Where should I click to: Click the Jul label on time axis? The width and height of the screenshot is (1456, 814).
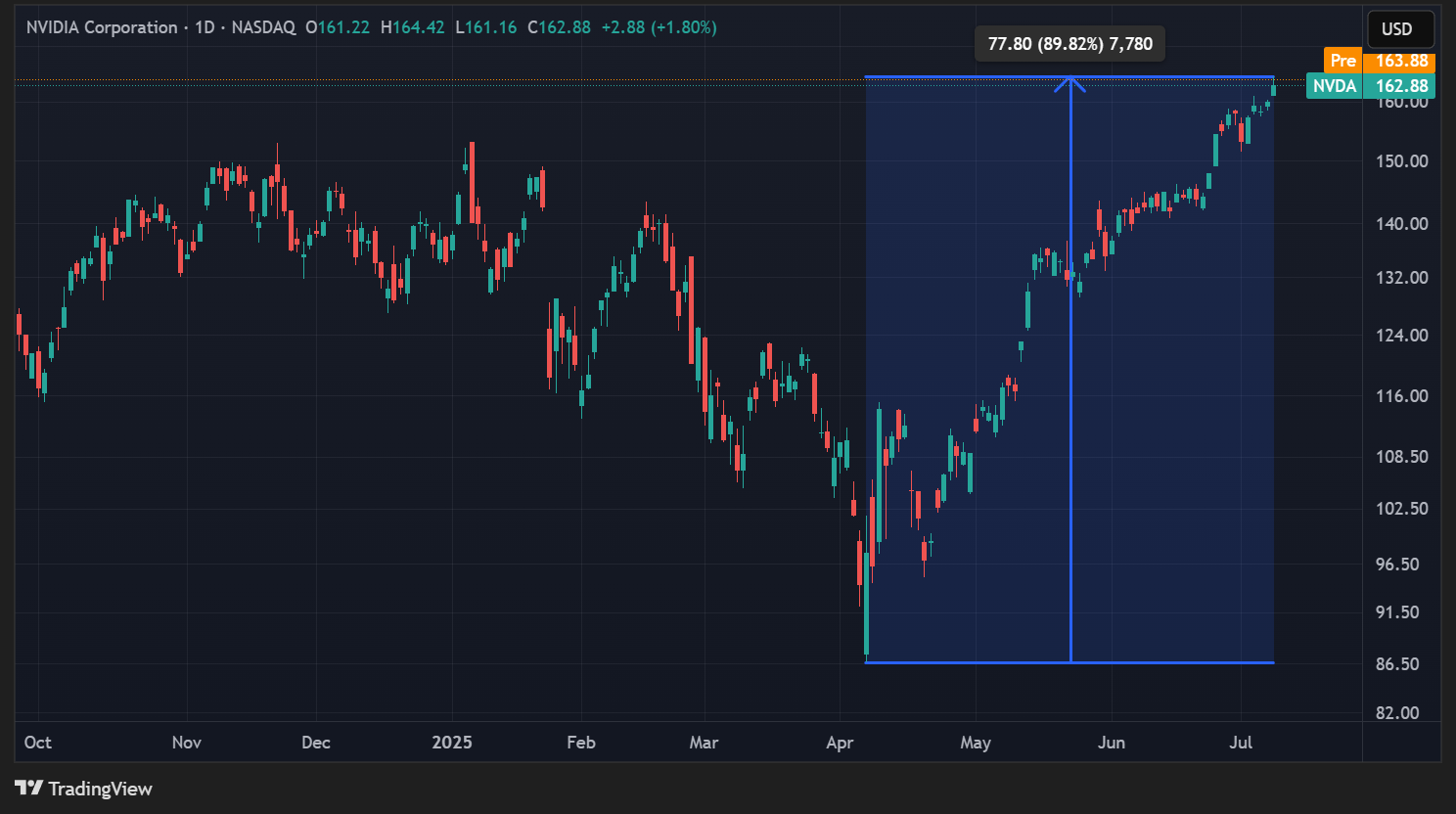pyautogui.click(x=1241, y=743)
